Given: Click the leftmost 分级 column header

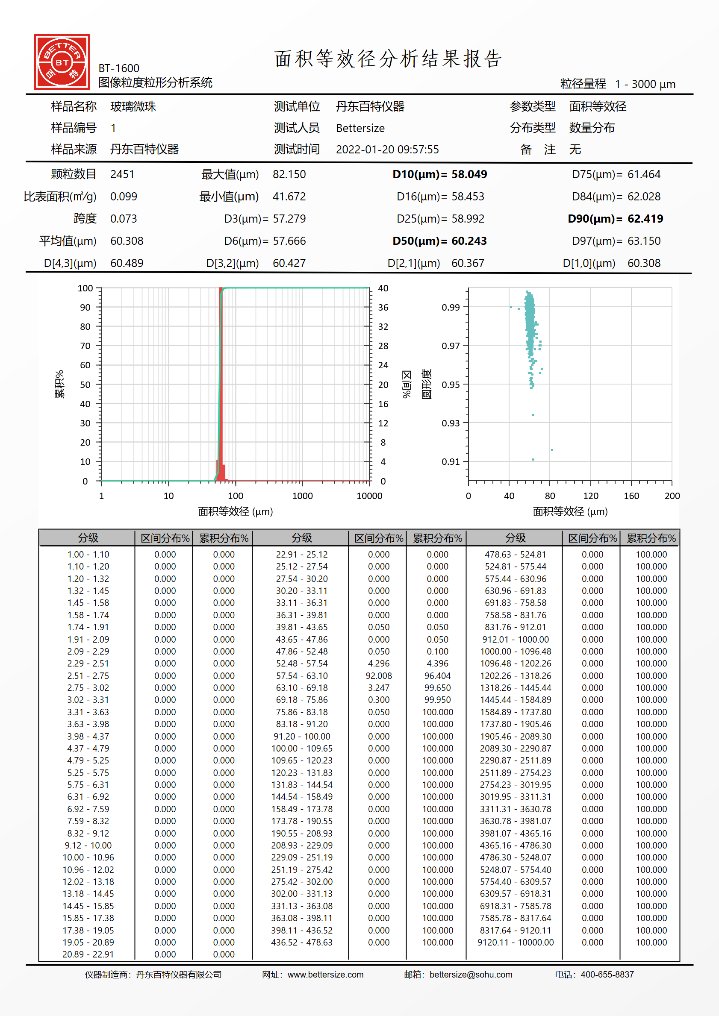Looking at the screenshot, I should click(x=88, y=538).
